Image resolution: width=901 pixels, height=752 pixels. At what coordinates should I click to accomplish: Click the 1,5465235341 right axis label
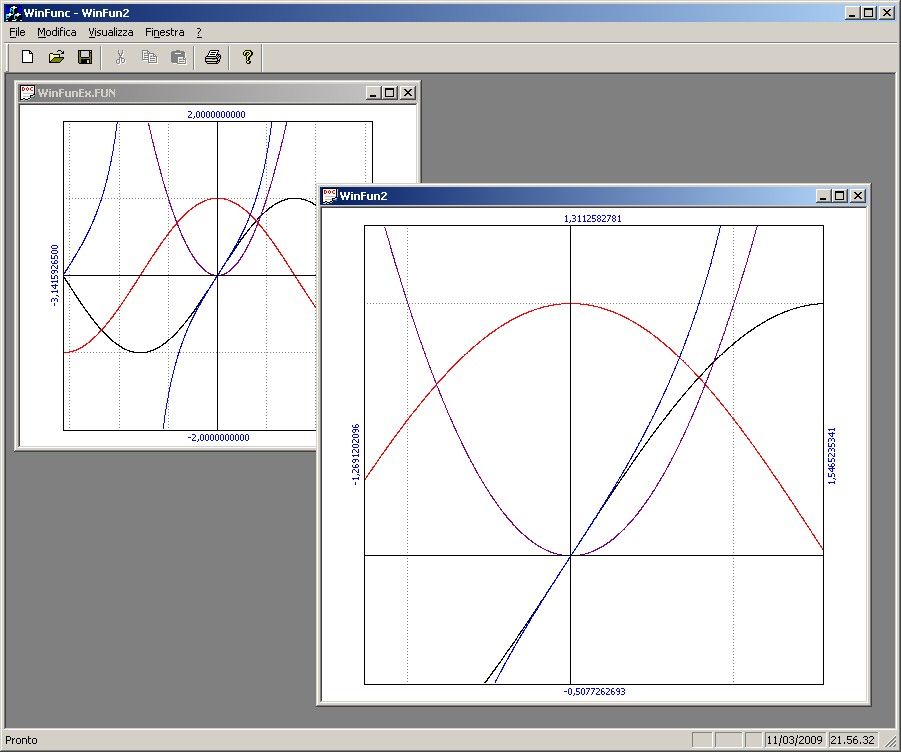point(832,456)
